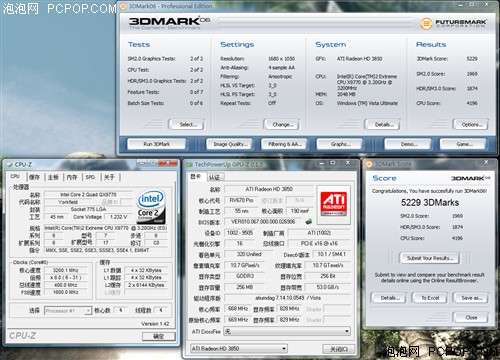Click the ATI Radeon logo in GPU-Z
500x360 pixels.
point(334,204)
